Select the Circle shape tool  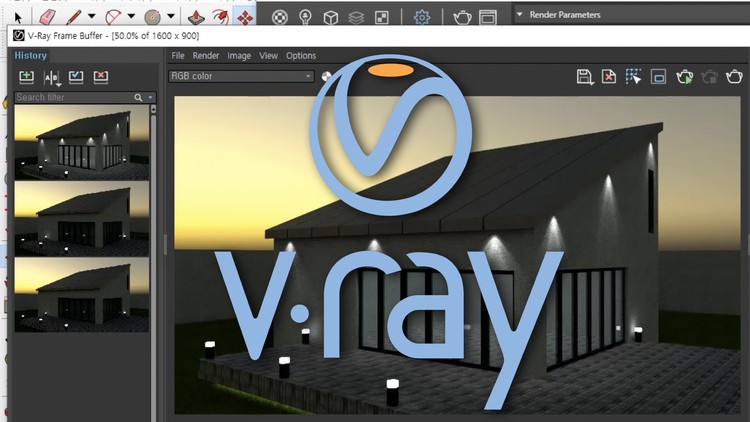click(153, 18)
